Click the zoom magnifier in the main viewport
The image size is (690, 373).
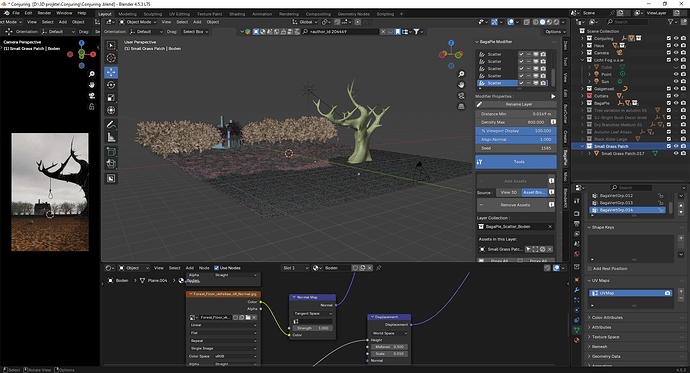(461, 74)
